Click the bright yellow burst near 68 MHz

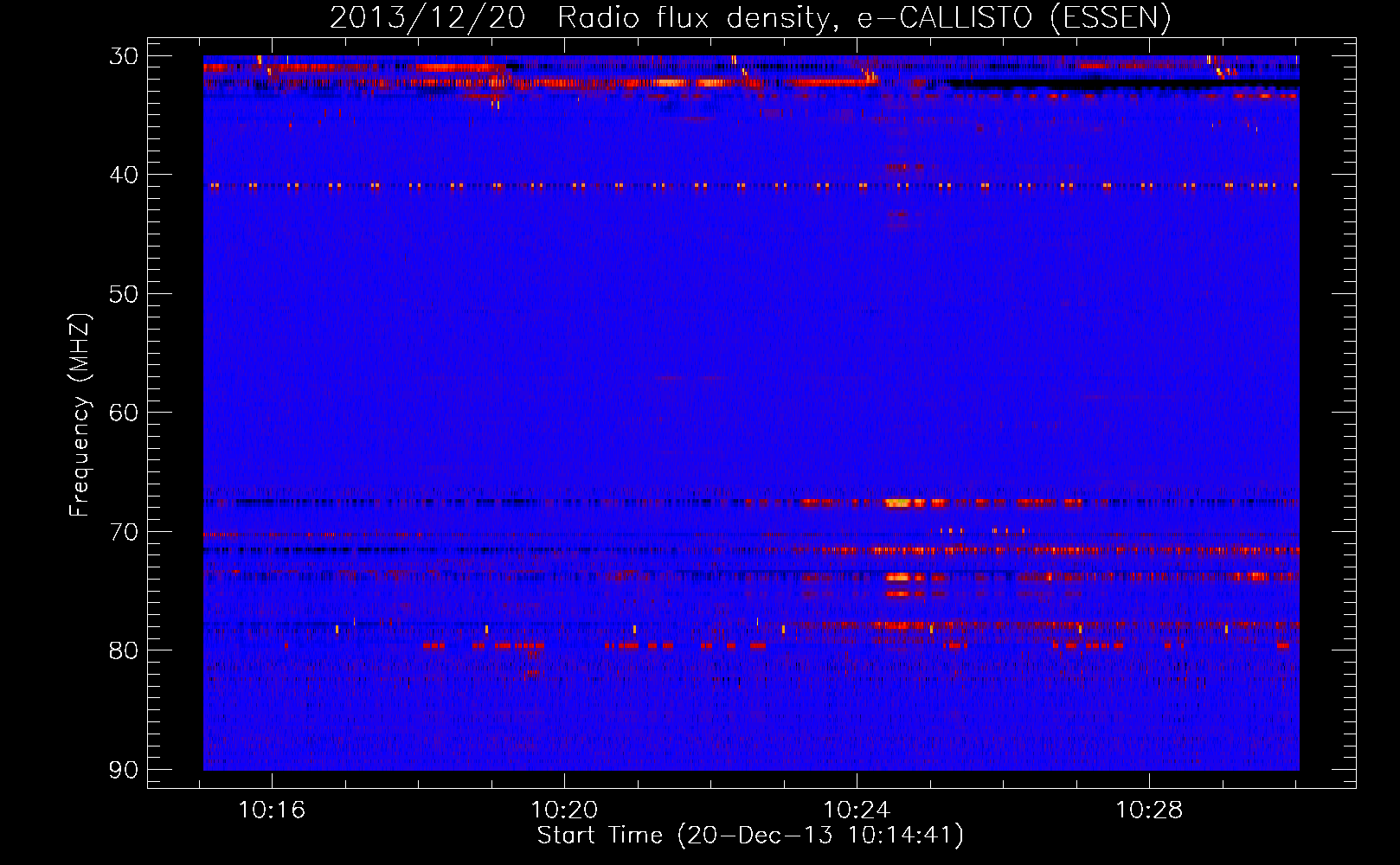pyautogui.click(x=898, y=503)
